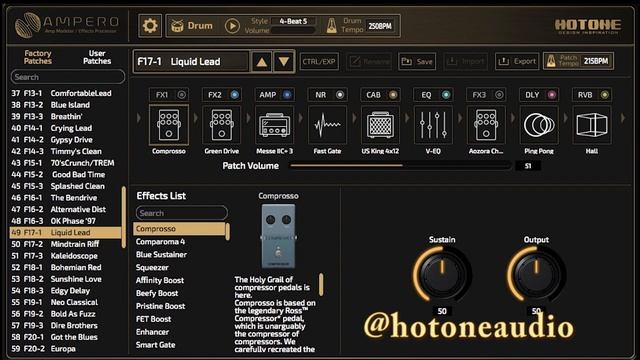
Task: Go to previous patch with up arrow
Action: (x=262, y=62)
